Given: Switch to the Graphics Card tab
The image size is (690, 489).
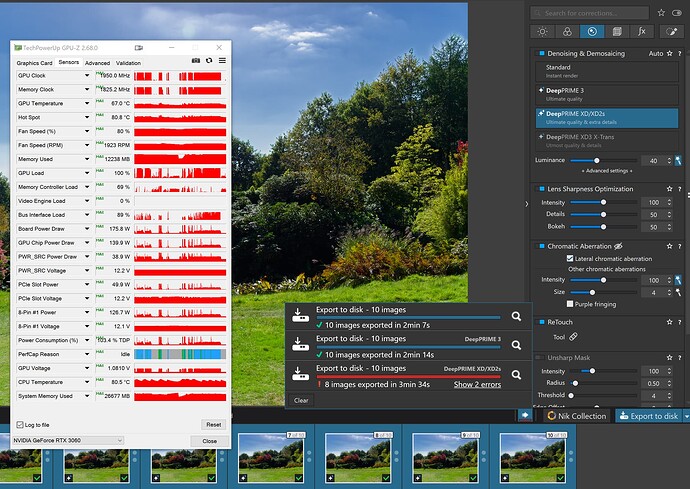Looking at the screenshot, I should pyautogui.click(x=33, y=62).
